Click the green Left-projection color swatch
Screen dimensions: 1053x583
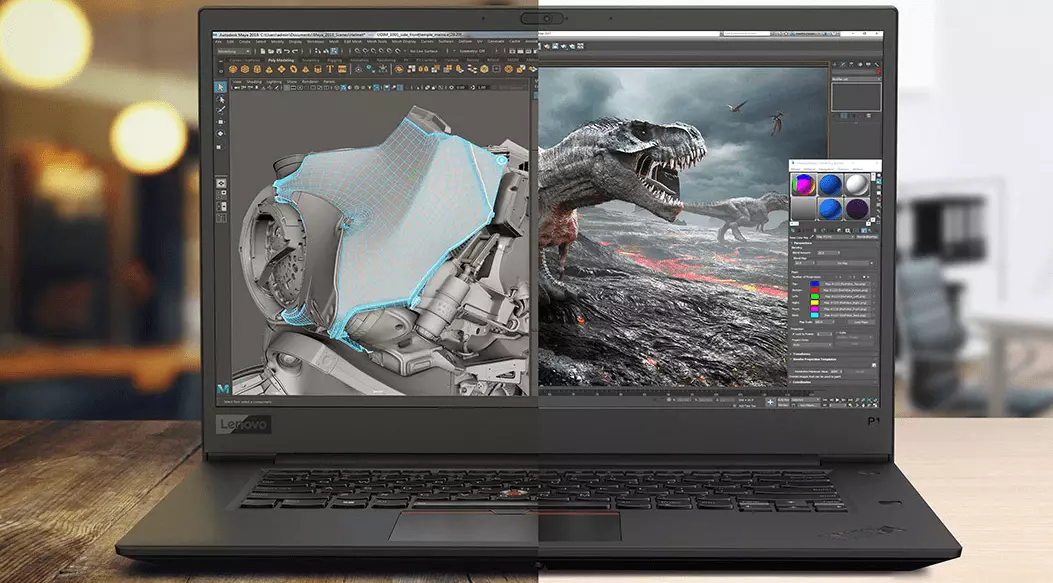pos(815,297)
